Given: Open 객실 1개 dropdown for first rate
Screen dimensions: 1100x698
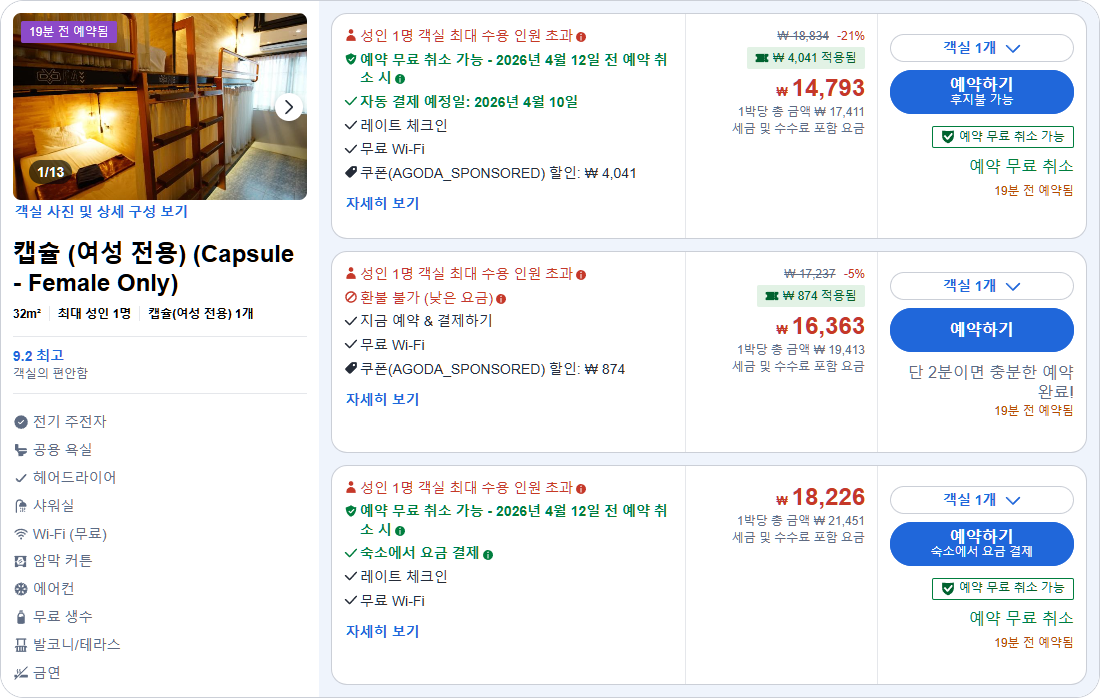Looking at the screenshot, I should pyautogui.click(x=981, y=48).
